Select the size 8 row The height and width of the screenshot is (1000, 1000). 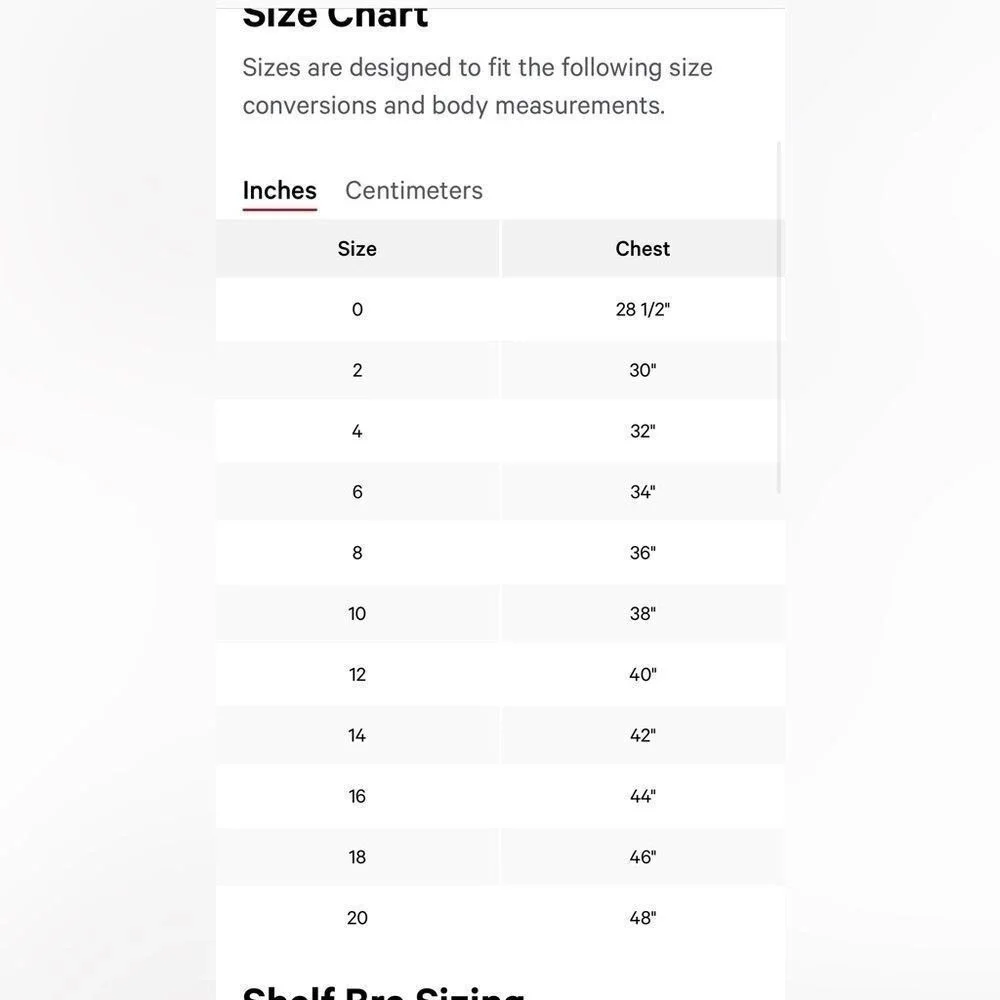(501, 552)
